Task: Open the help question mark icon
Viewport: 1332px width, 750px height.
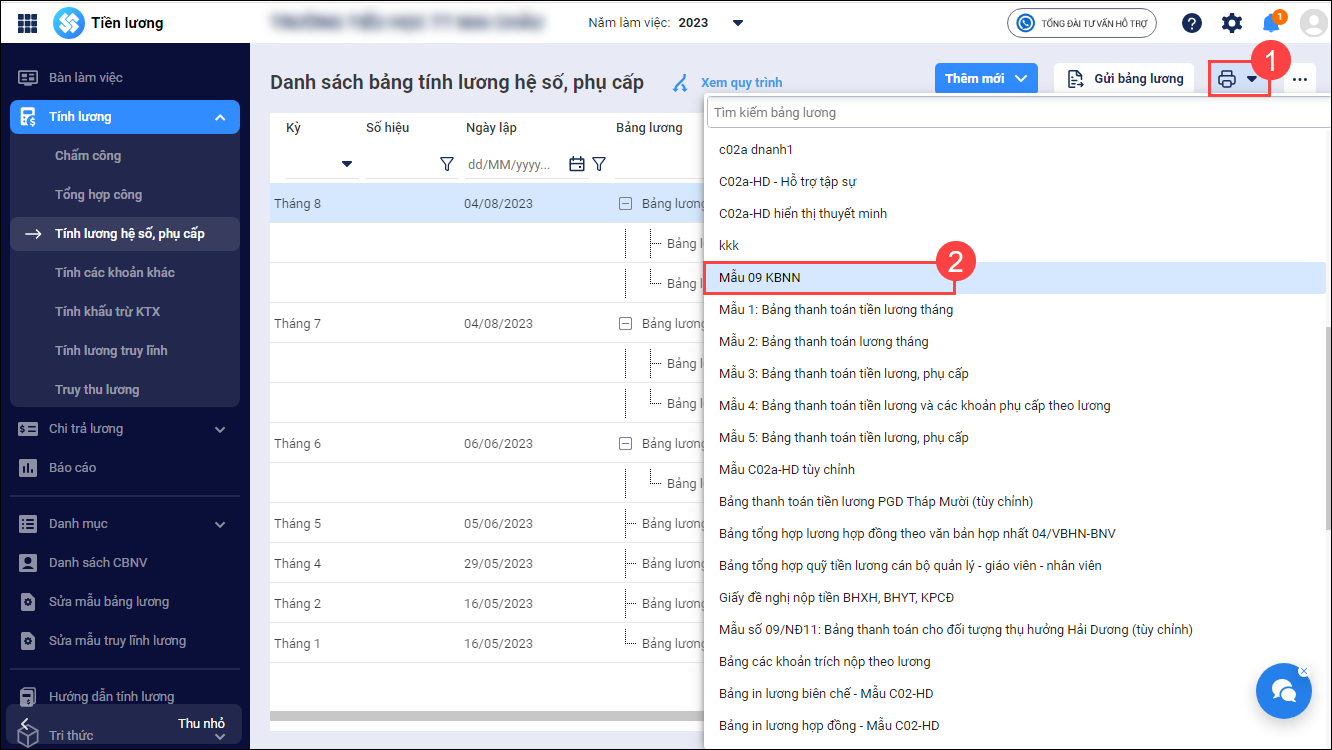Action: pyautogui.click(x=1191, y=23)
